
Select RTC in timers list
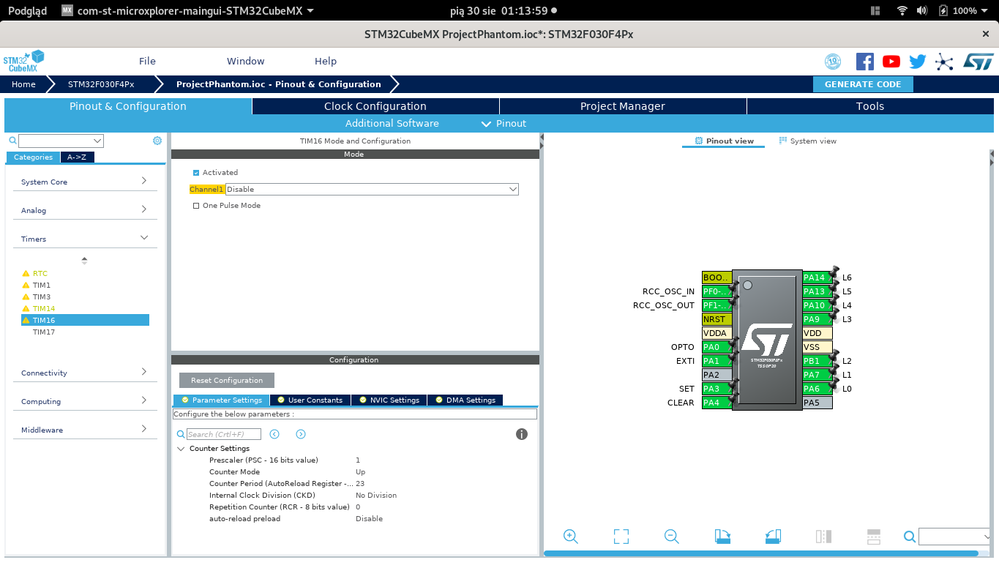[x=40, y=273]
